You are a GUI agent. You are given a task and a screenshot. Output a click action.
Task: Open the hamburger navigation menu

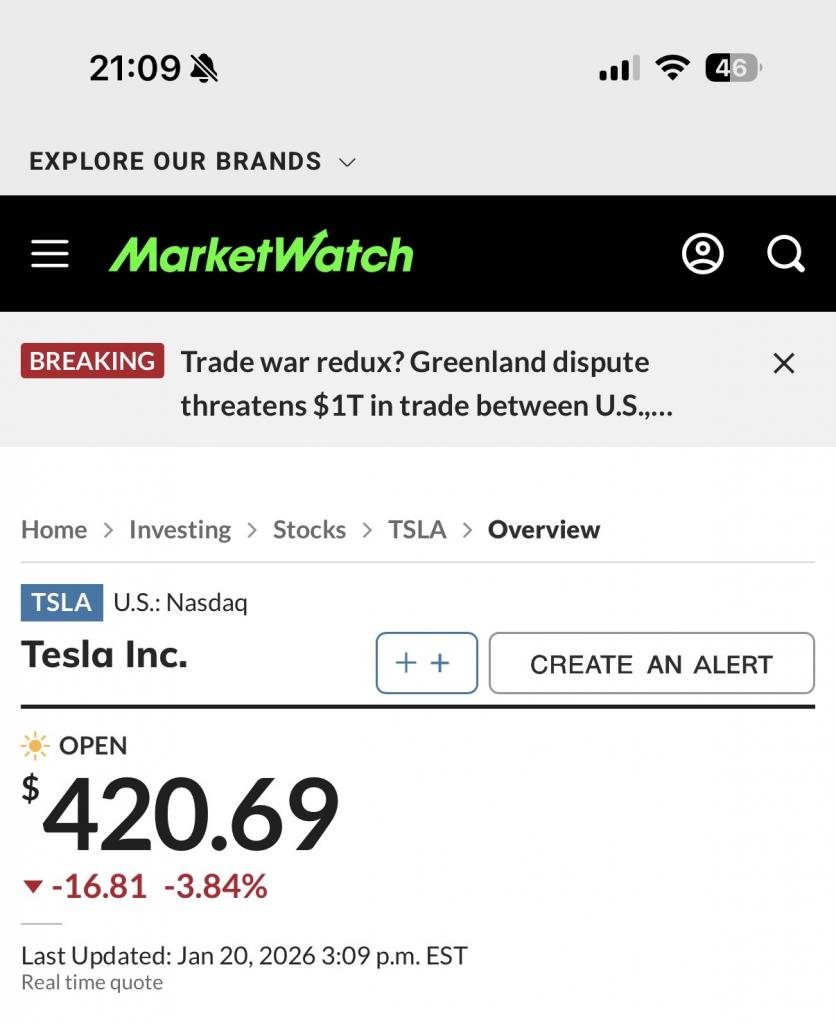pyautogui.click(x=50, y=254)
